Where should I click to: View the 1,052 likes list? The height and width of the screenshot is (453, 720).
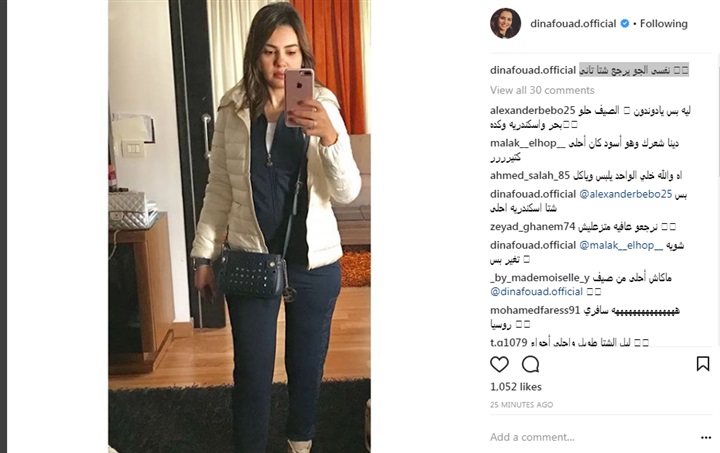pos(516,387)
